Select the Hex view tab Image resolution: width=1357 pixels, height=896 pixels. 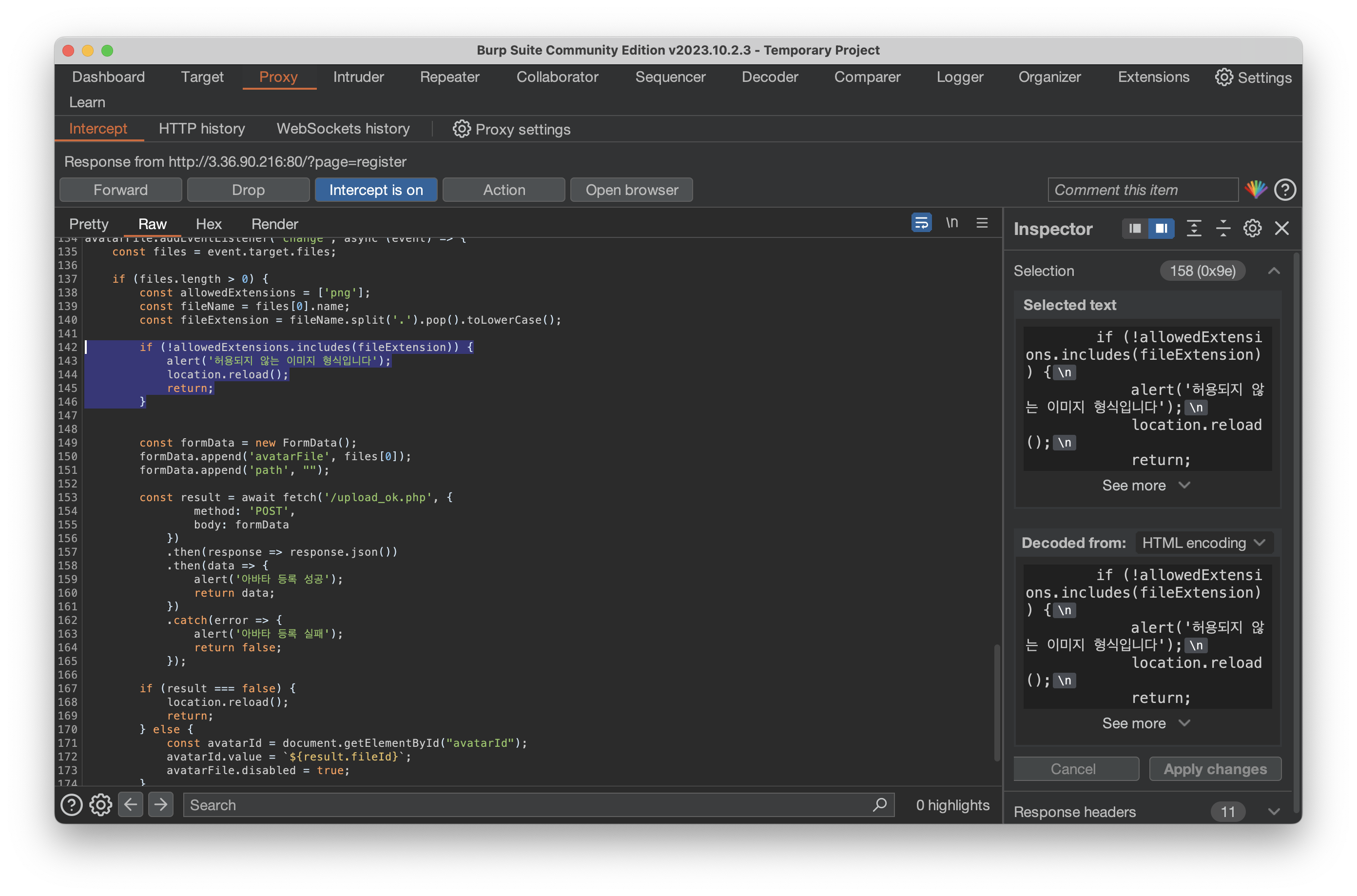(209, 224)
